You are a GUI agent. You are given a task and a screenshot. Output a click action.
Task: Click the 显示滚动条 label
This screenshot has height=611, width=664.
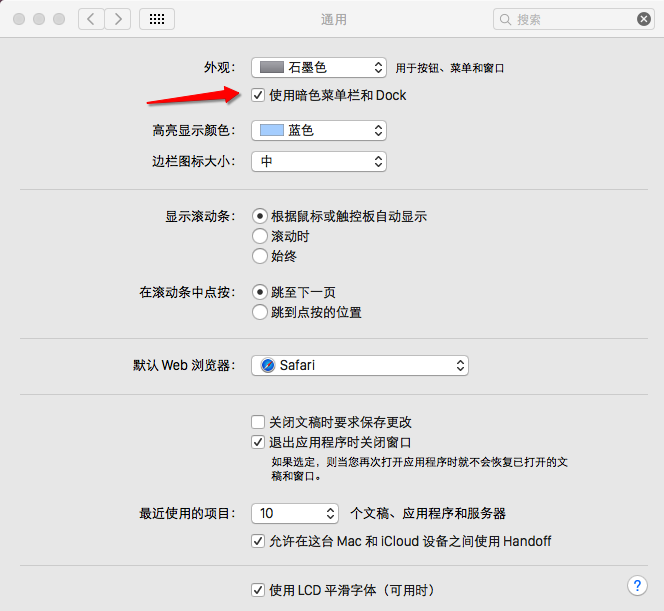[200, 216]
